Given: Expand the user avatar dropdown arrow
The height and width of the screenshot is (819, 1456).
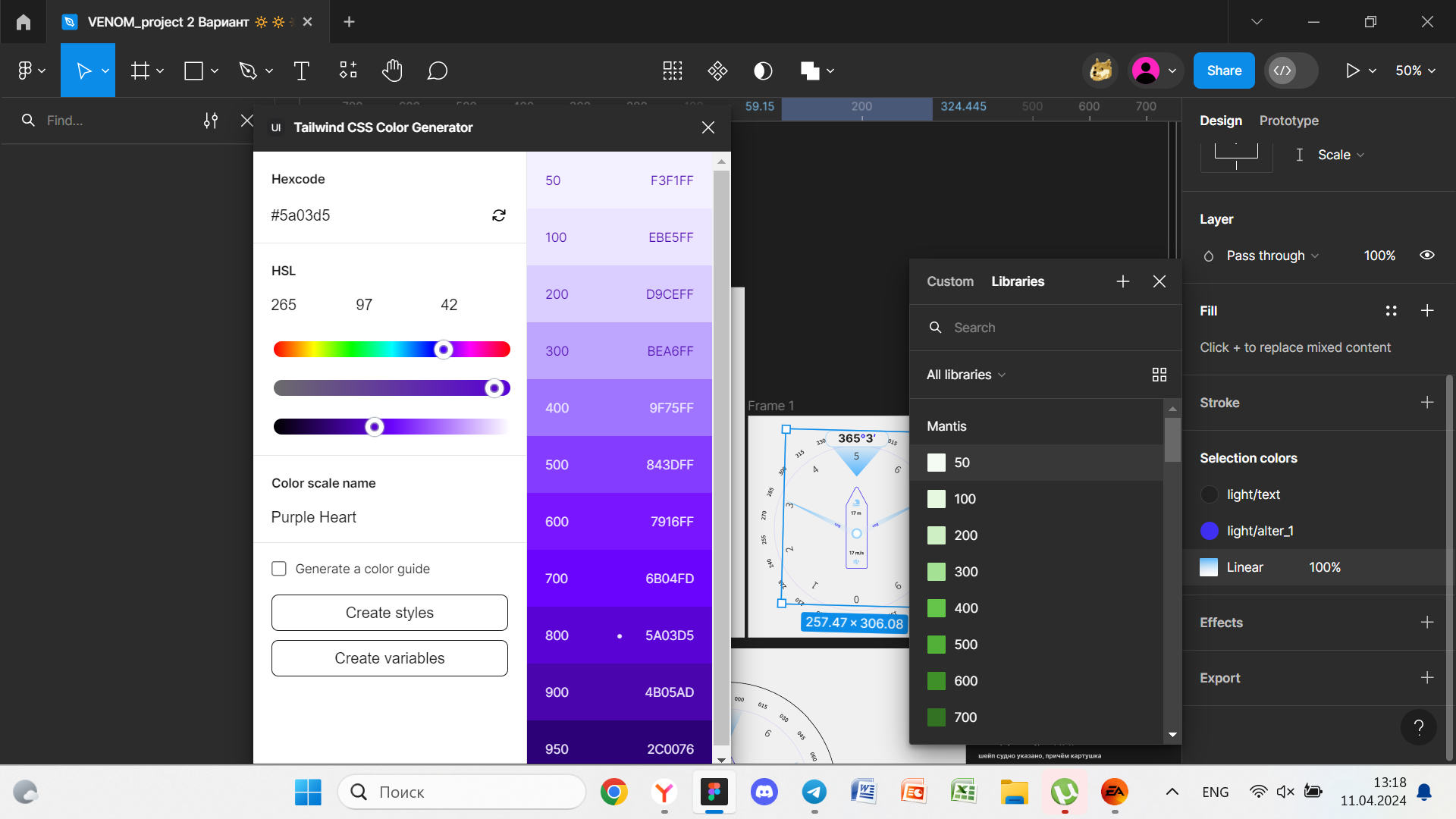Looking at the screenshot, I should [x=1172, y=71].
